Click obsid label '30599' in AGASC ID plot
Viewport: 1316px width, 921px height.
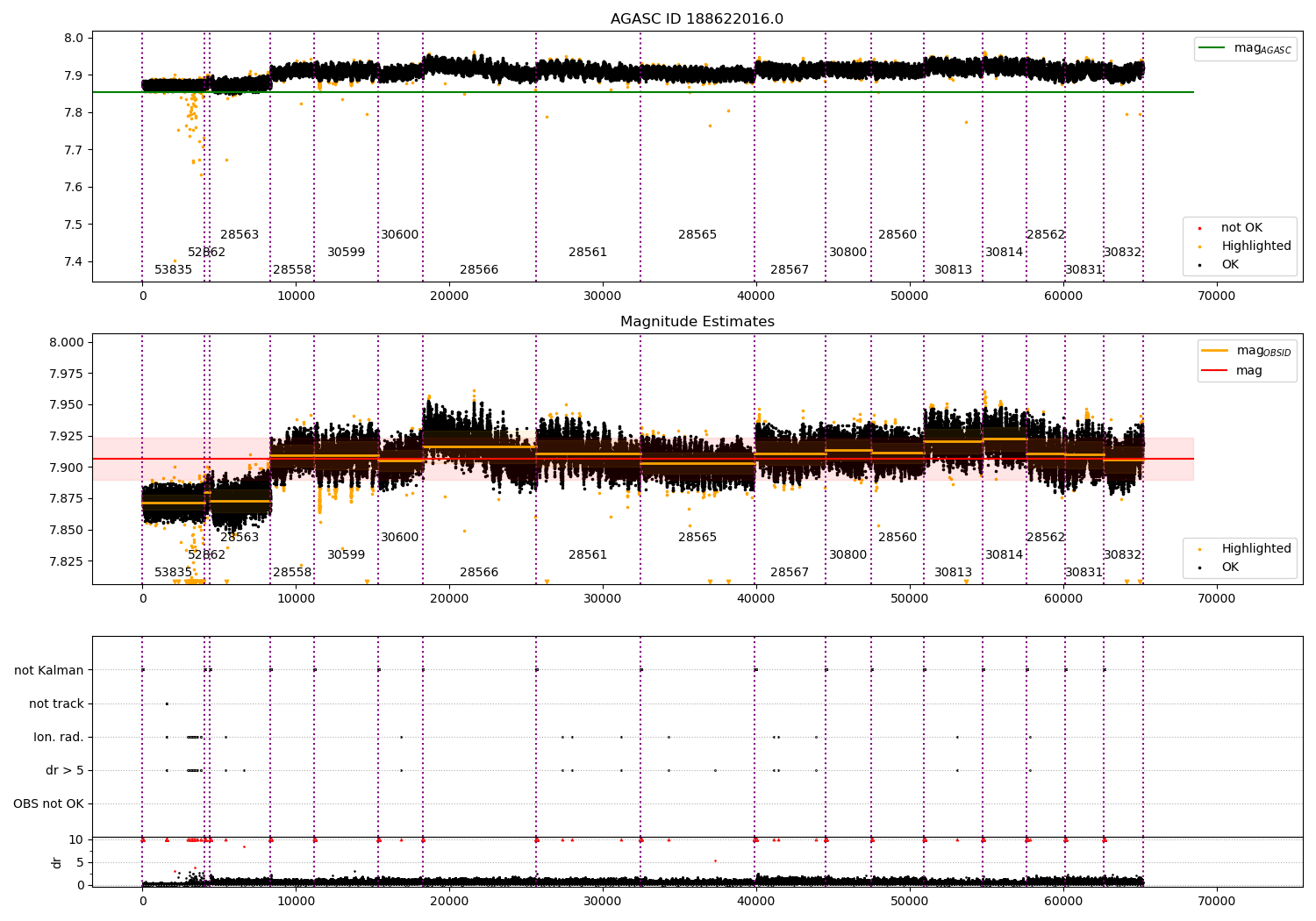point(347,253)
